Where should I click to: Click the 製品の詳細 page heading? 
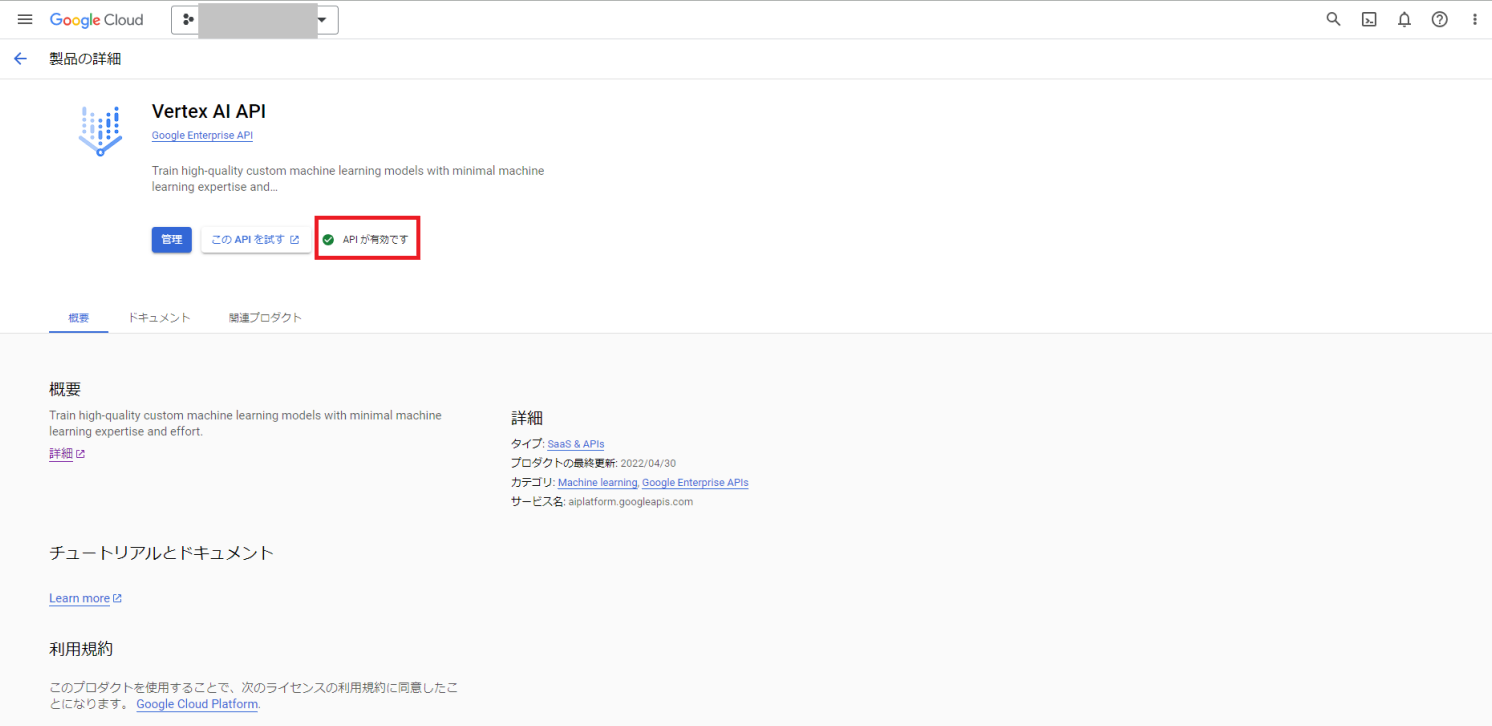point(85,59)
